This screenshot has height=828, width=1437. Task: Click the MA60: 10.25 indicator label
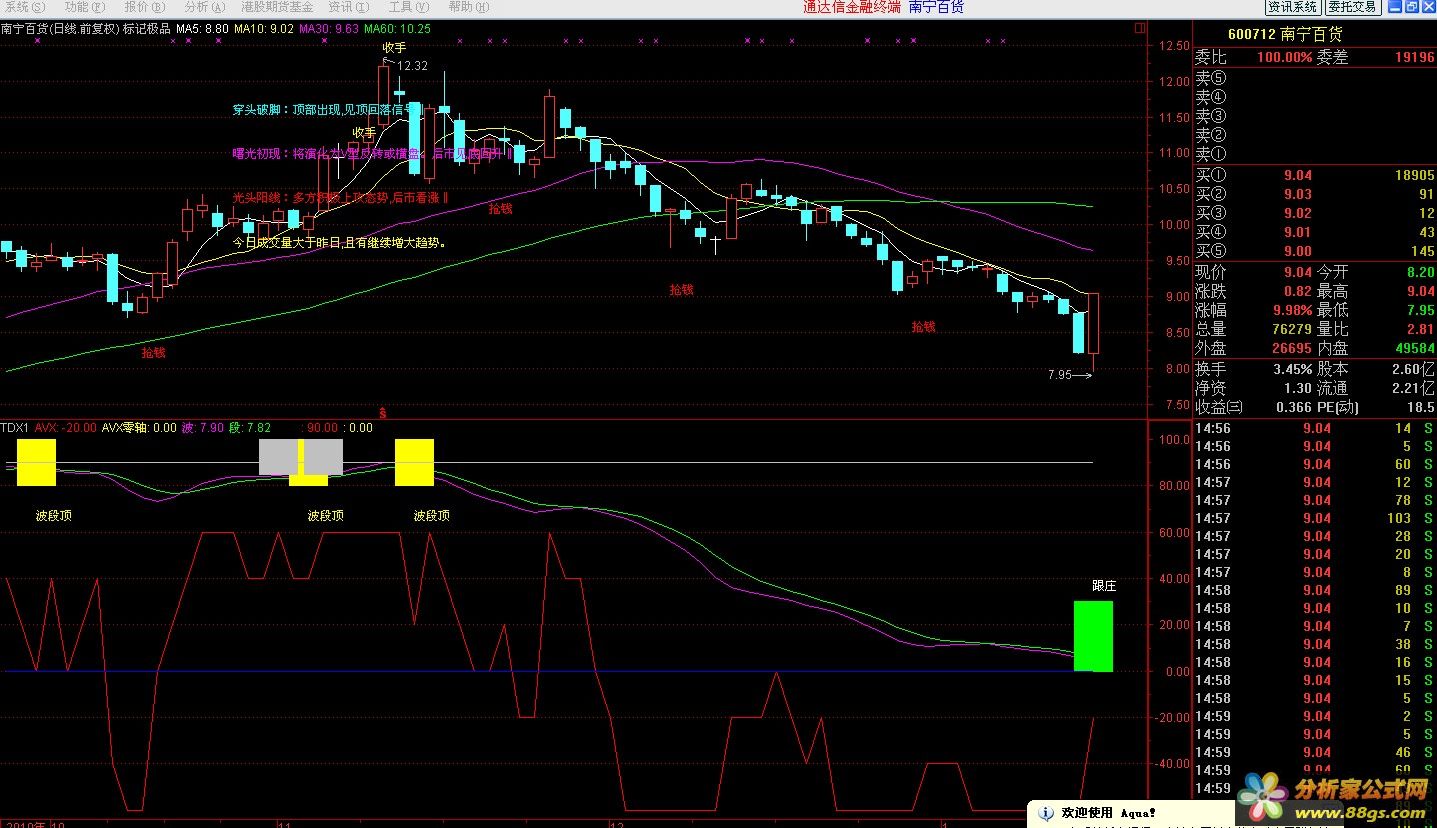397,29
